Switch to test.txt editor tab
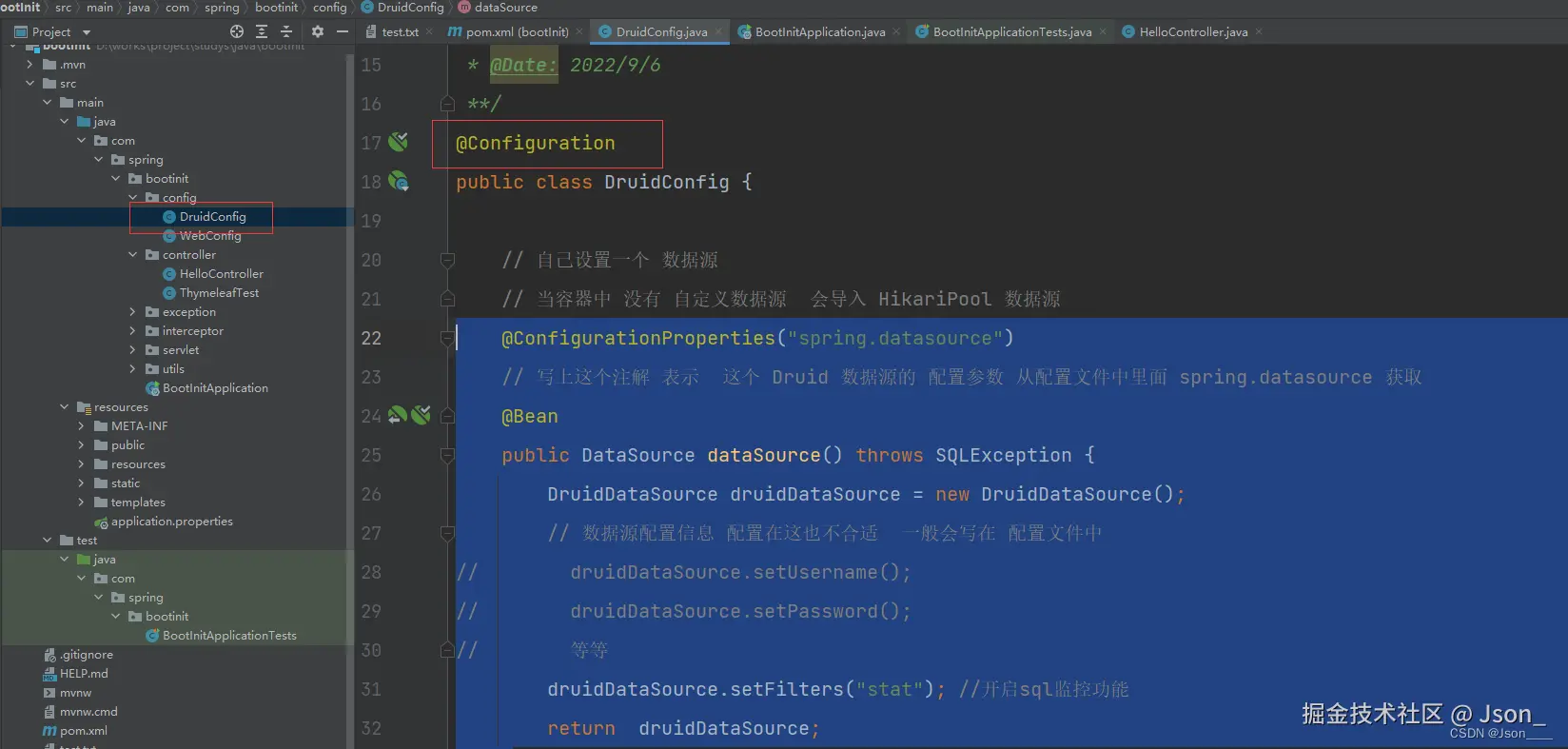Image resolution: width=1568 pixels, height=749 pixels. click(400, 32)
